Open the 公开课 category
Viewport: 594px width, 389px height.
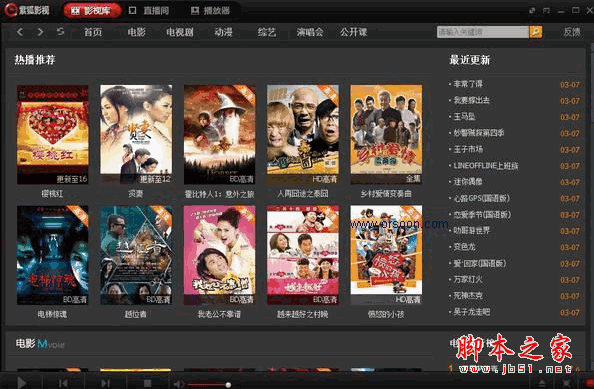(x=353, y=32)
